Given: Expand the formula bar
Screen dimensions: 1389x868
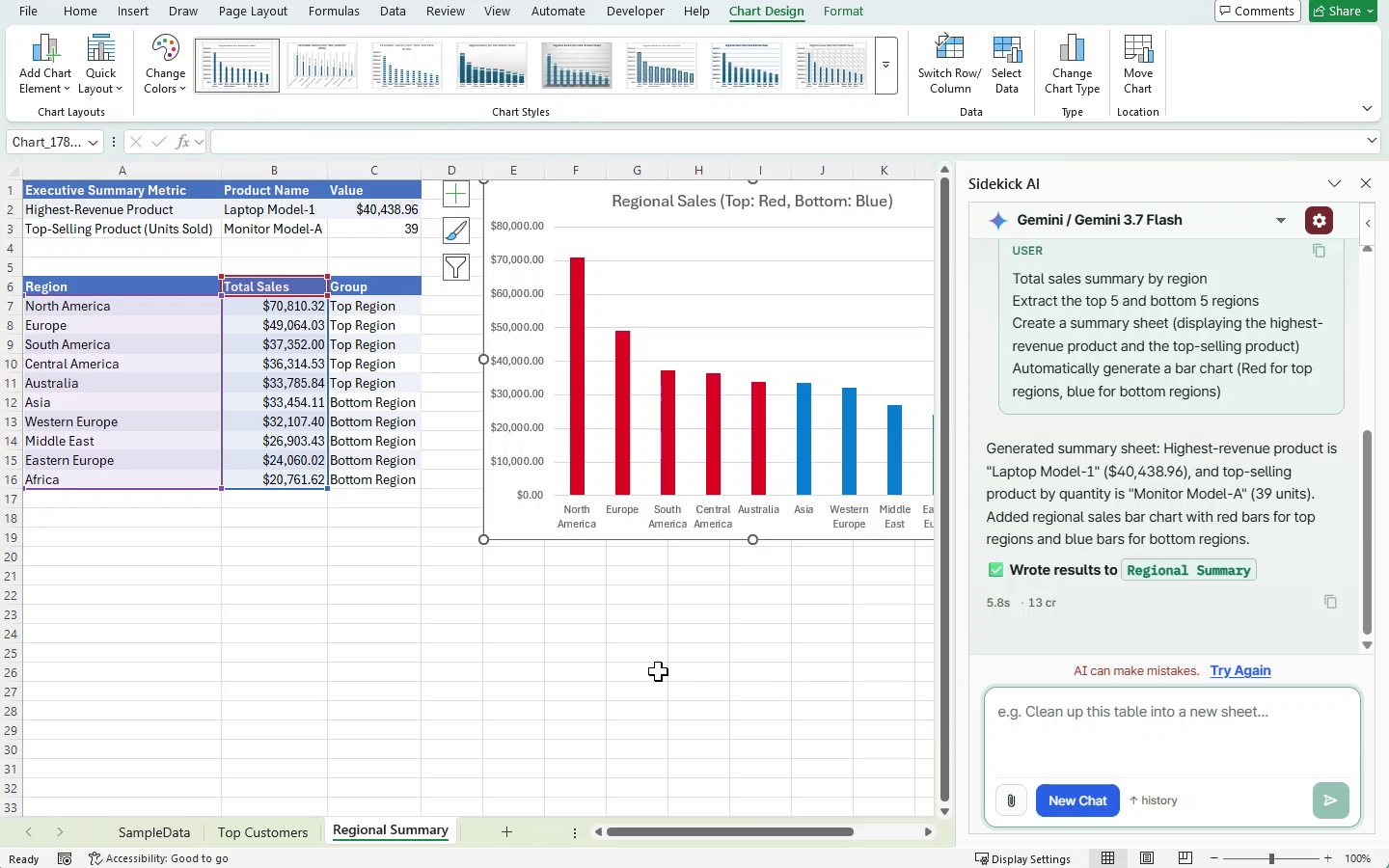Looking at the screenshot, I should tap(1372, 141).
